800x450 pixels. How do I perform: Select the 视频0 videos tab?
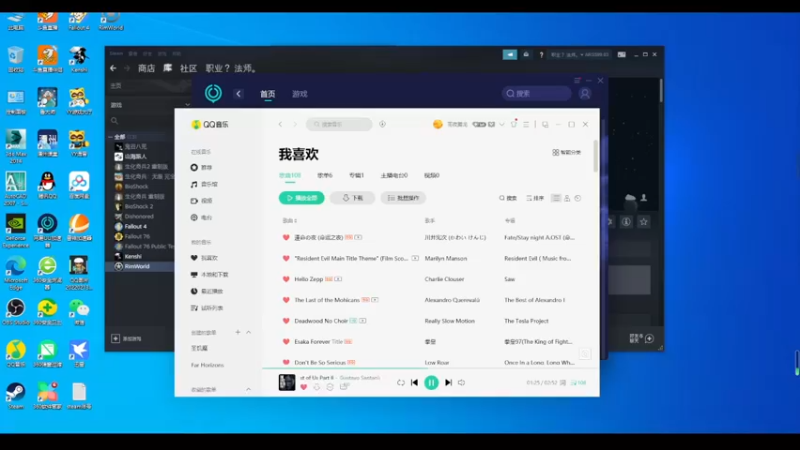point(432,175)
